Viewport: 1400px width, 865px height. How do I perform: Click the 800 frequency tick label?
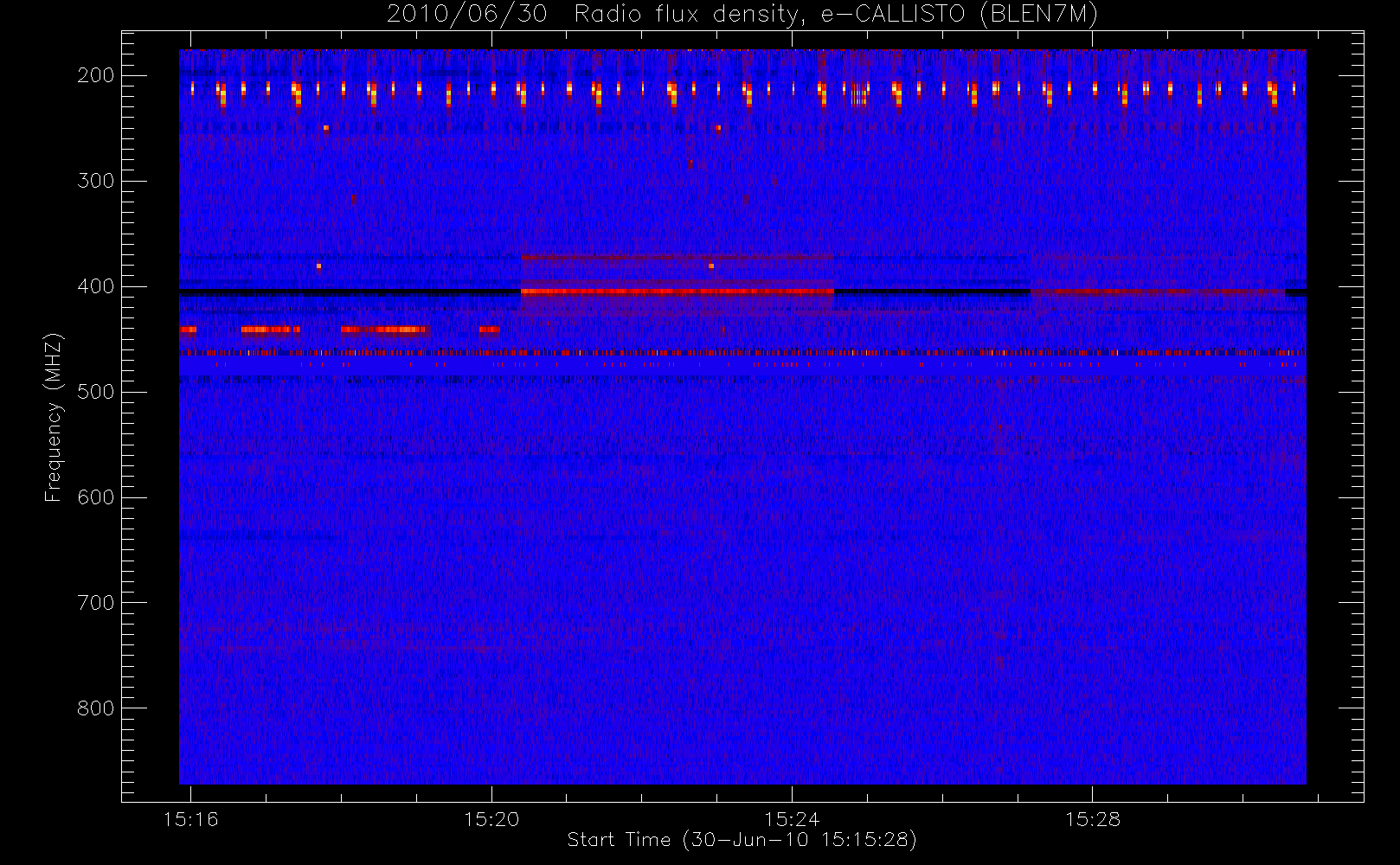pyautogui.click(x=96, y=708)
